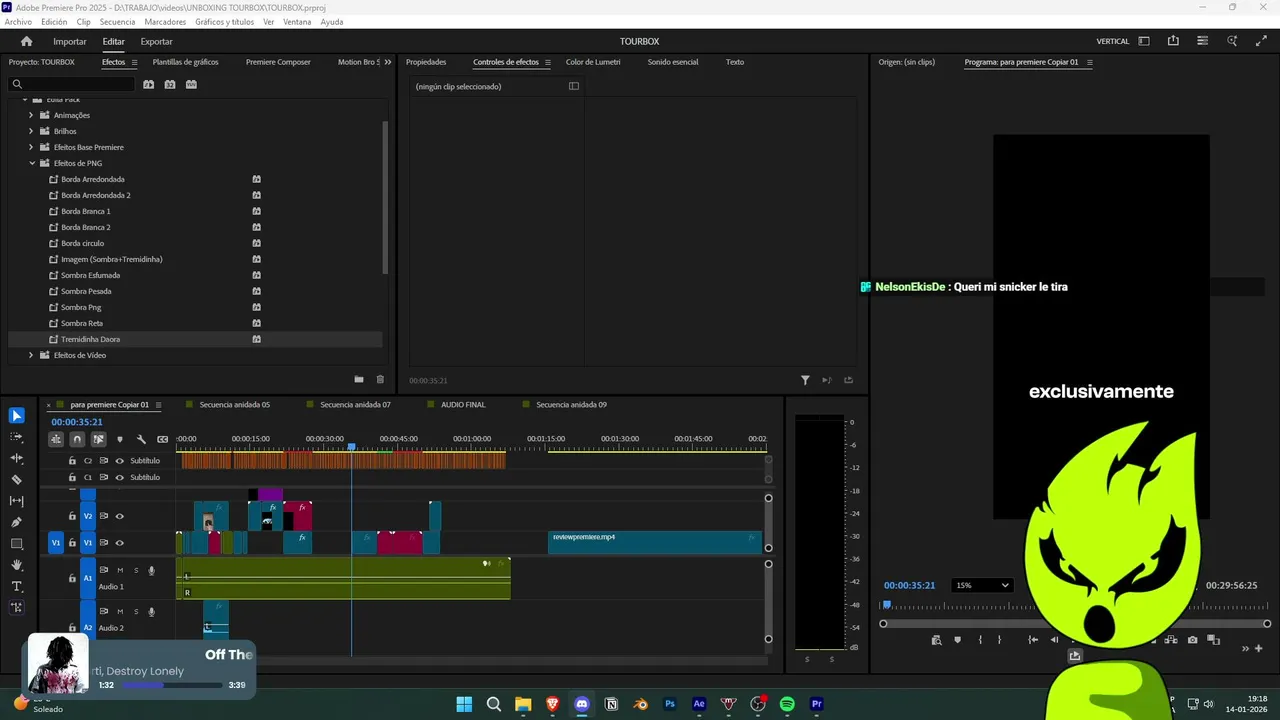Toggle snap in timeline (magnet button)
This screenshot has width=1280, height=720.
(x=77, y=439)
